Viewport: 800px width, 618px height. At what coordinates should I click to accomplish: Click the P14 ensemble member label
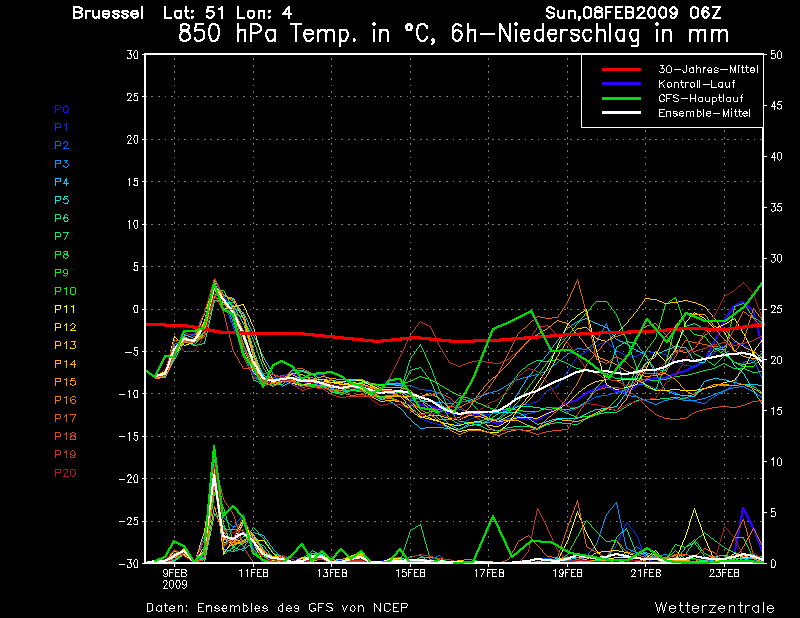(x=65, y=364)
